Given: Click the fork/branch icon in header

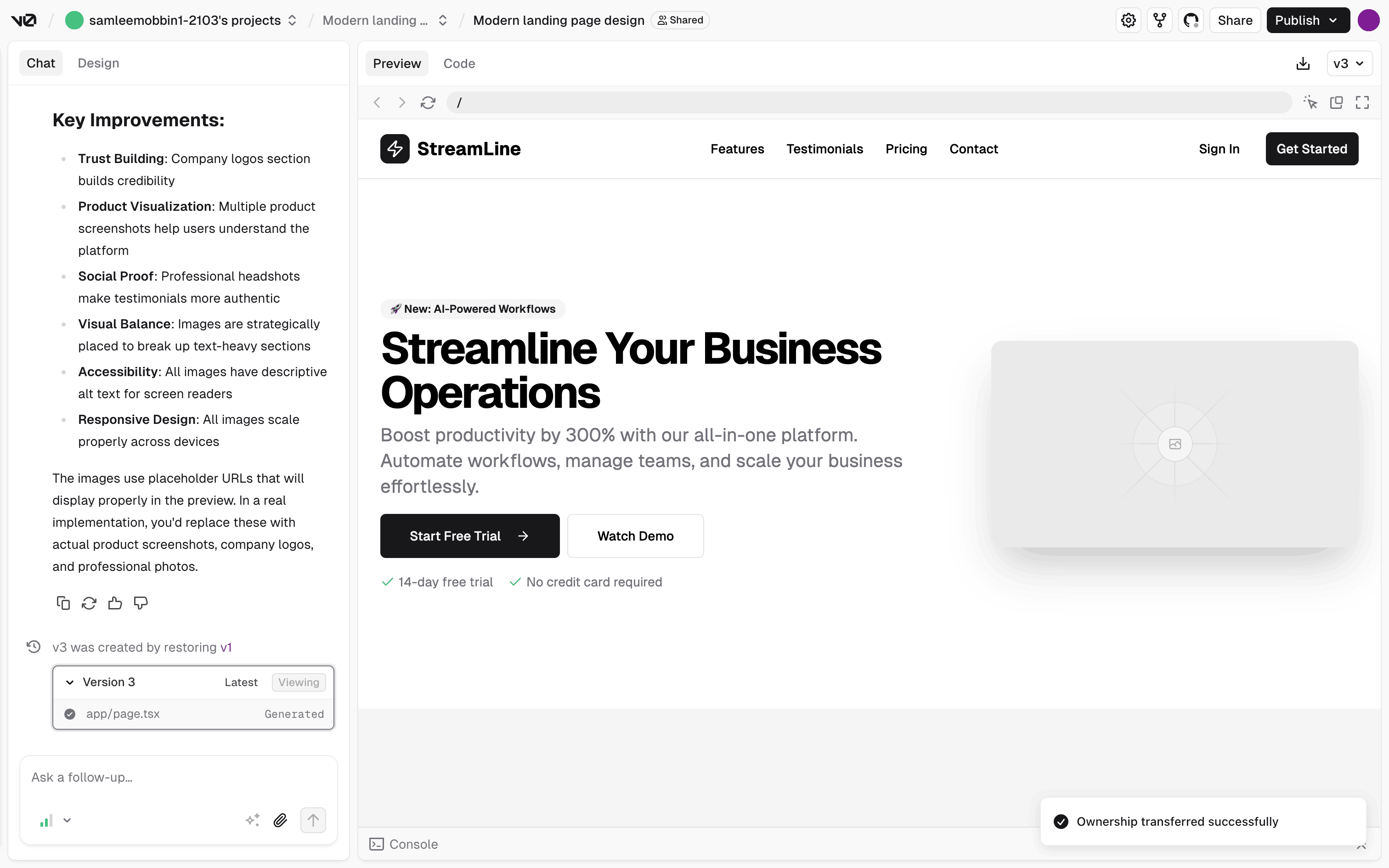Looking at the screenshot, I should click(1159, 21).
